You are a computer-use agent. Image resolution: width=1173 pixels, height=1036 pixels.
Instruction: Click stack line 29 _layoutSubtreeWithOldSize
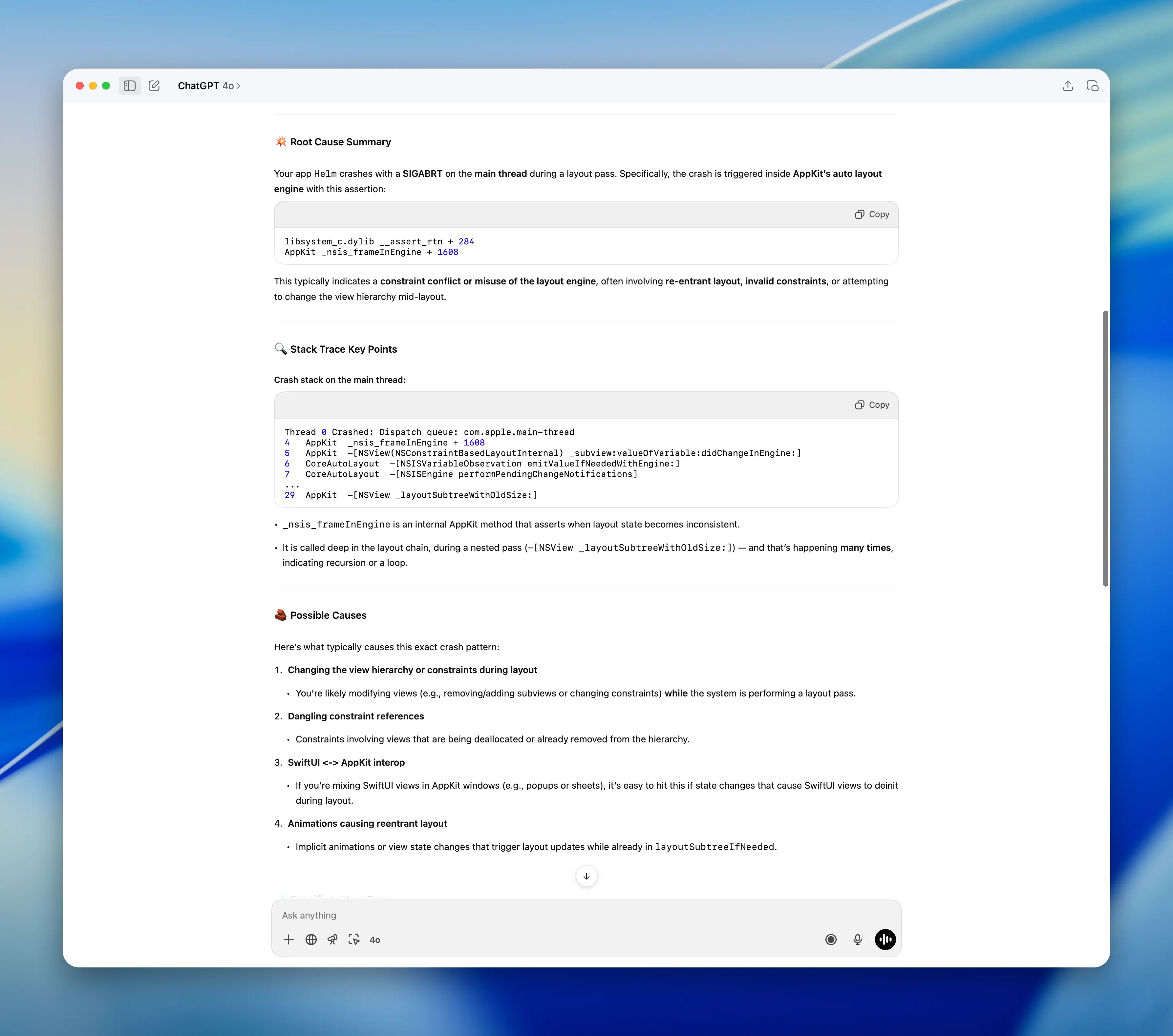pyautogui.click(x=411, y=495)
